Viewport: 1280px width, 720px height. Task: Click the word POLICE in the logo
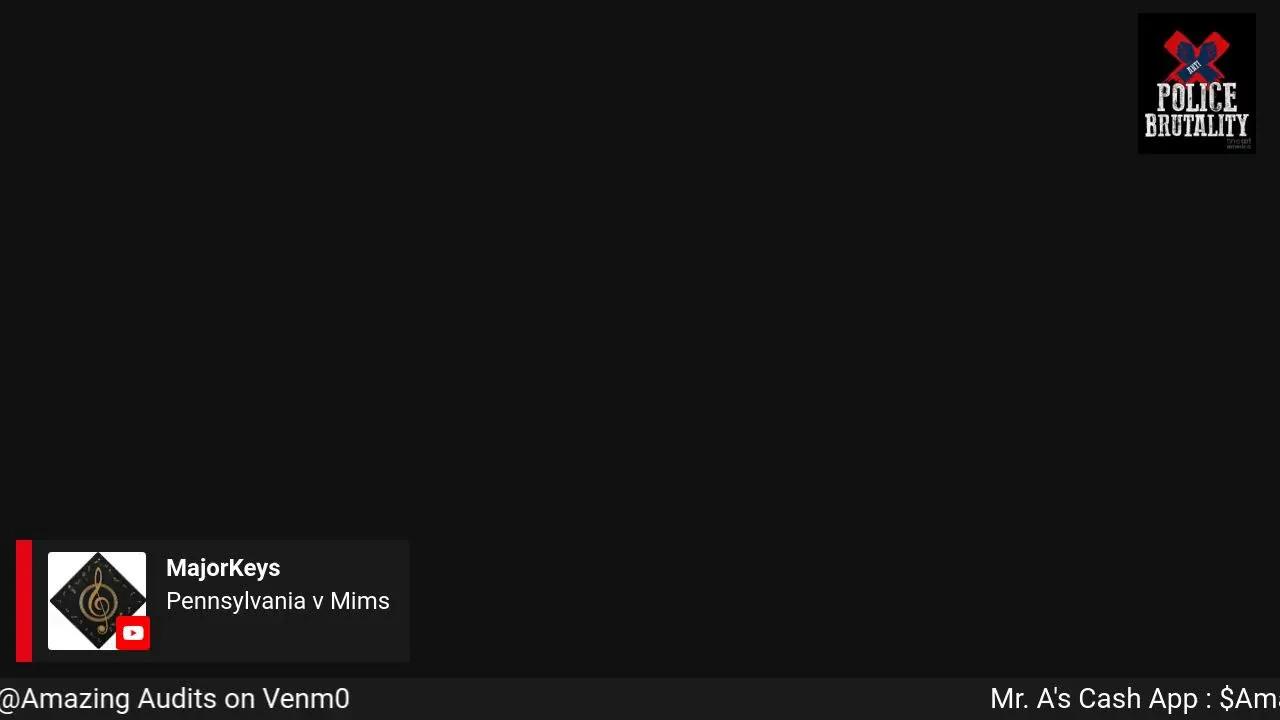tap(1197, 97)
